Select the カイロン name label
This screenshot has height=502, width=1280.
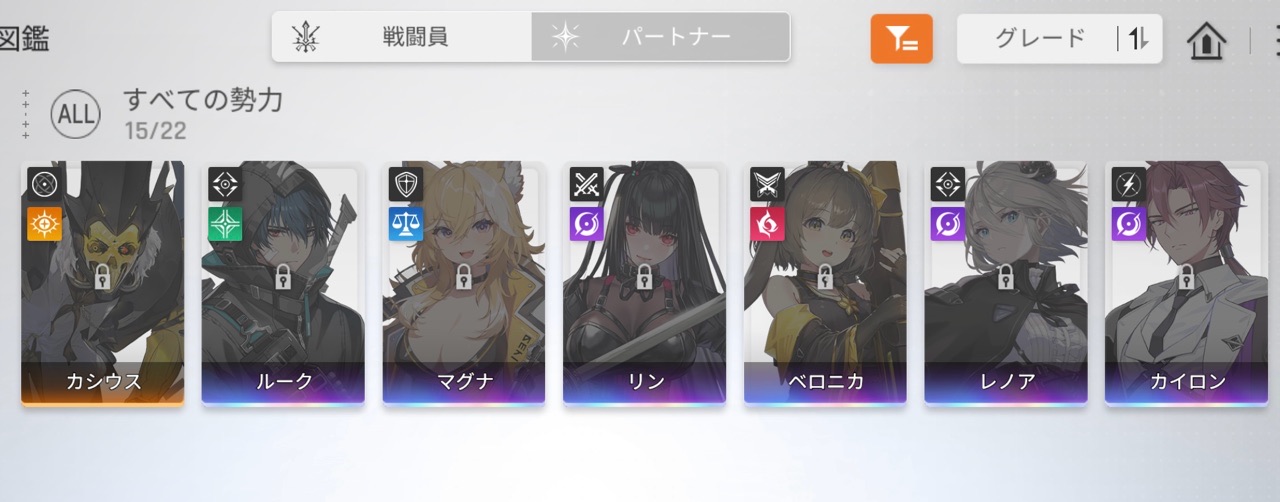point(1186,381)
